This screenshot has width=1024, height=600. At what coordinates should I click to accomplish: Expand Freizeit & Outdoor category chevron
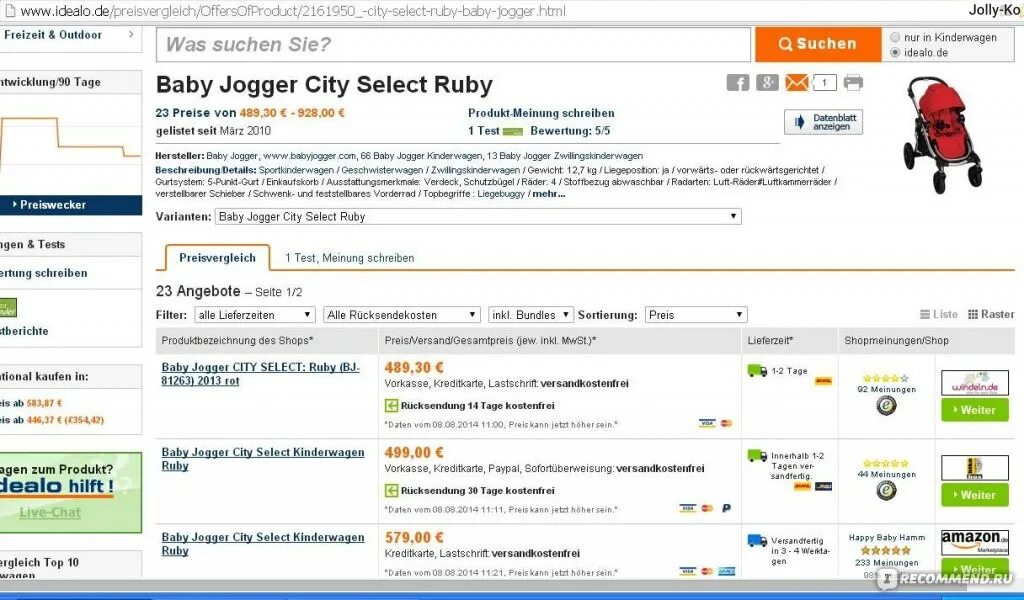click(x=131, y=34)
